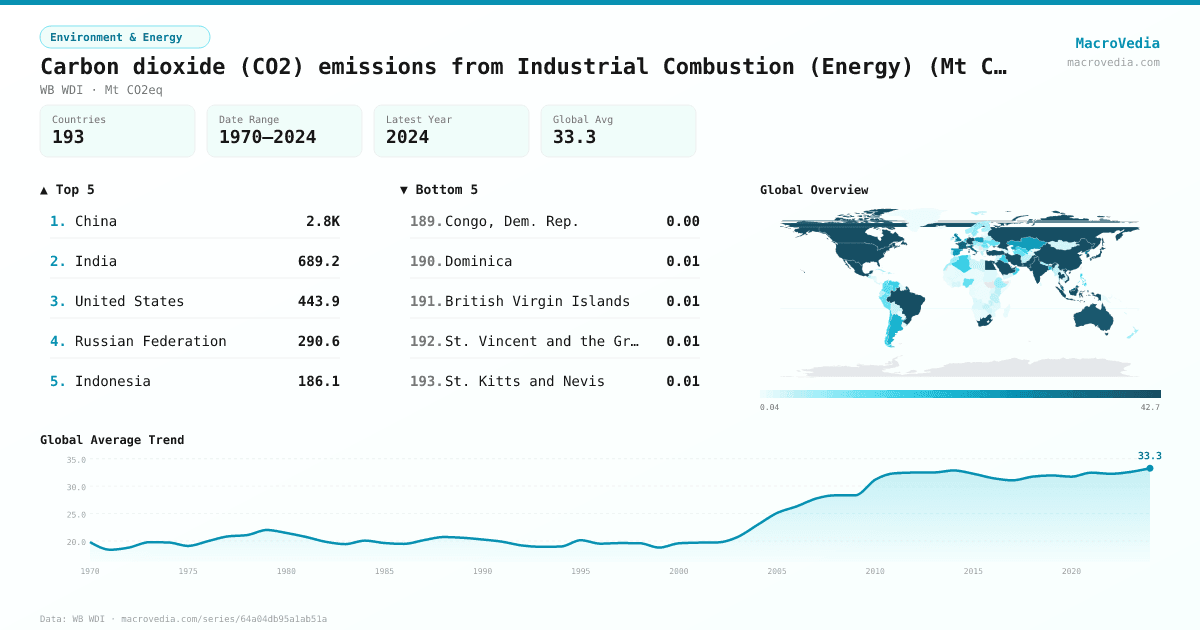Click the MacroVedia logo
This screenshot has height=630, width=1200.
[1117, 43]
